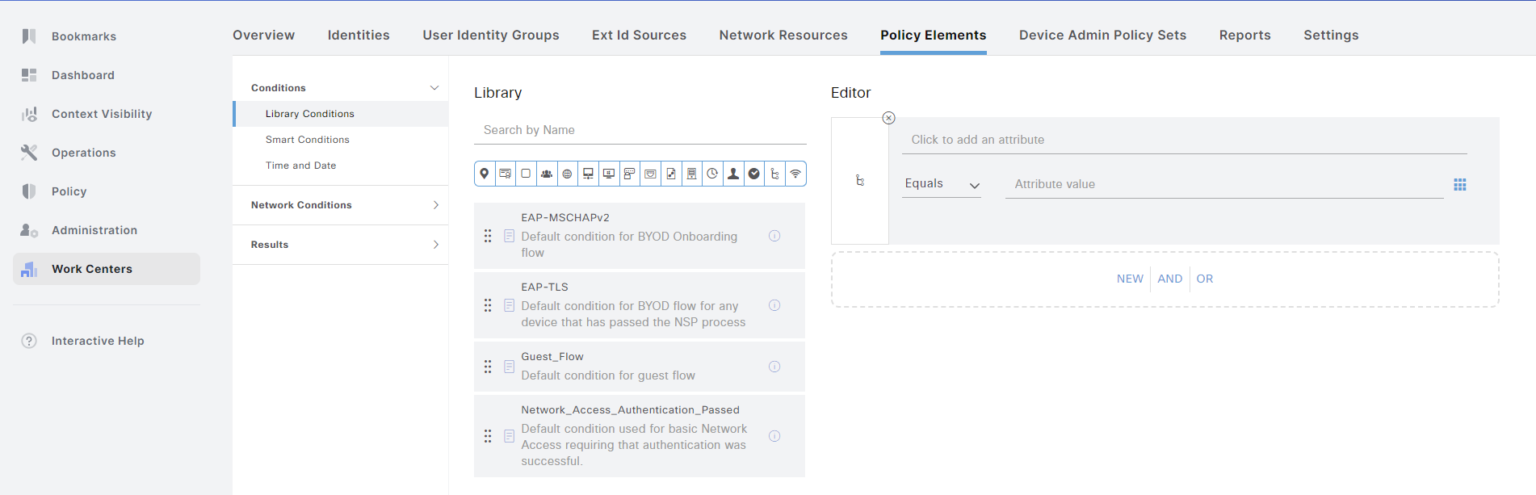1536x495 pixels.
Task: Click drag handle of EAP-MSCHAPv2 row
Action: coord(488,236)
